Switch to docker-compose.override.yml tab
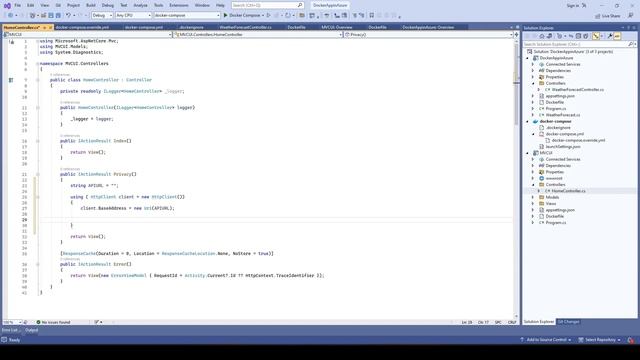The height and width of the screenshot is (360, 640). click(x=82, y=27)
